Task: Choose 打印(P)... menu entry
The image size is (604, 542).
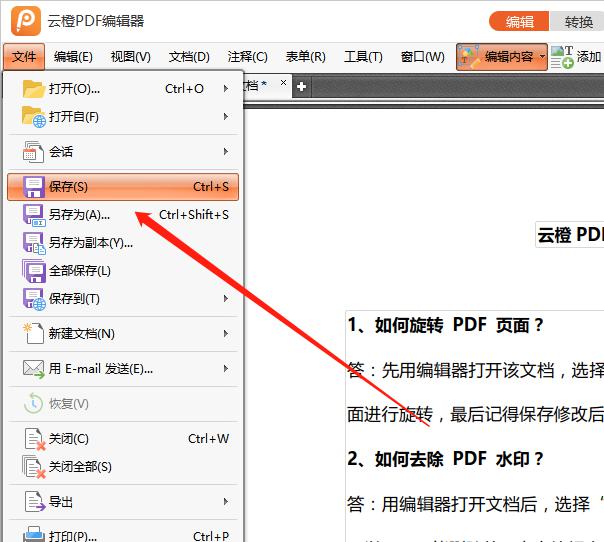Action: tap(123, 535)
